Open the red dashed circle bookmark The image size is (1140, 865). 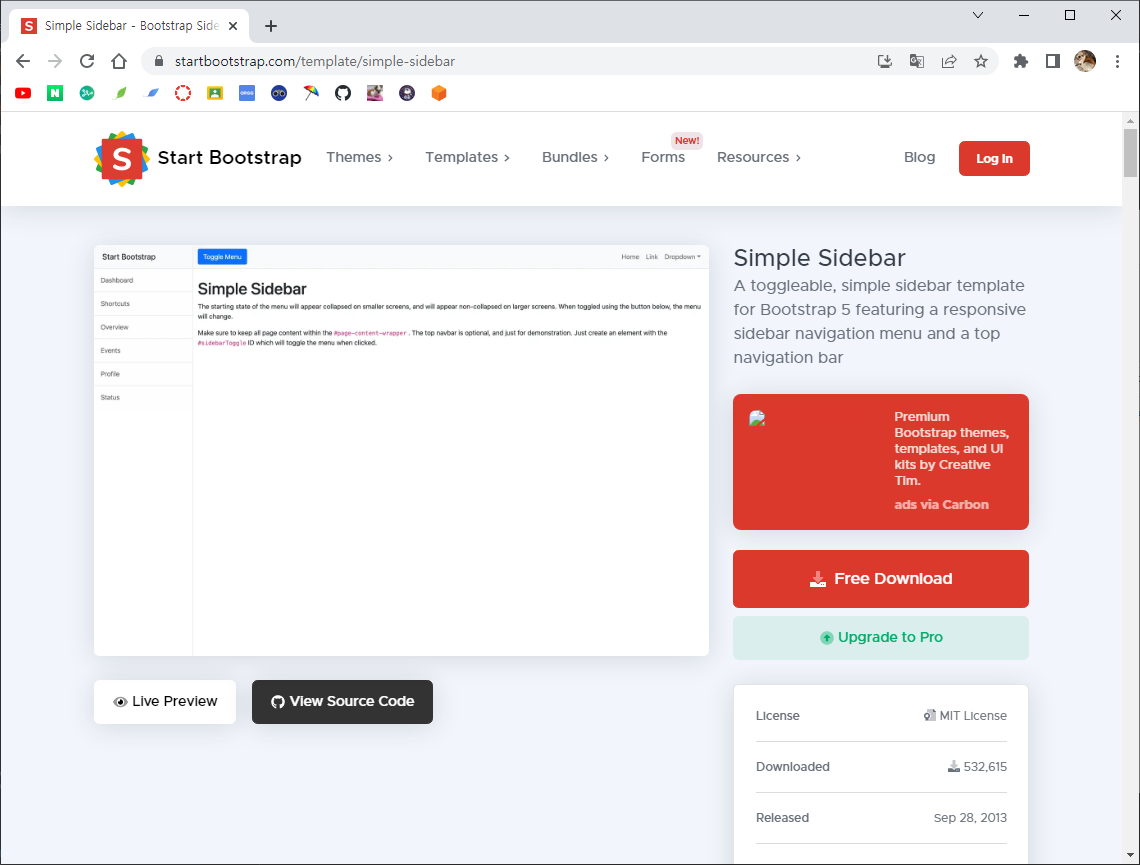[x=183, y=93]
